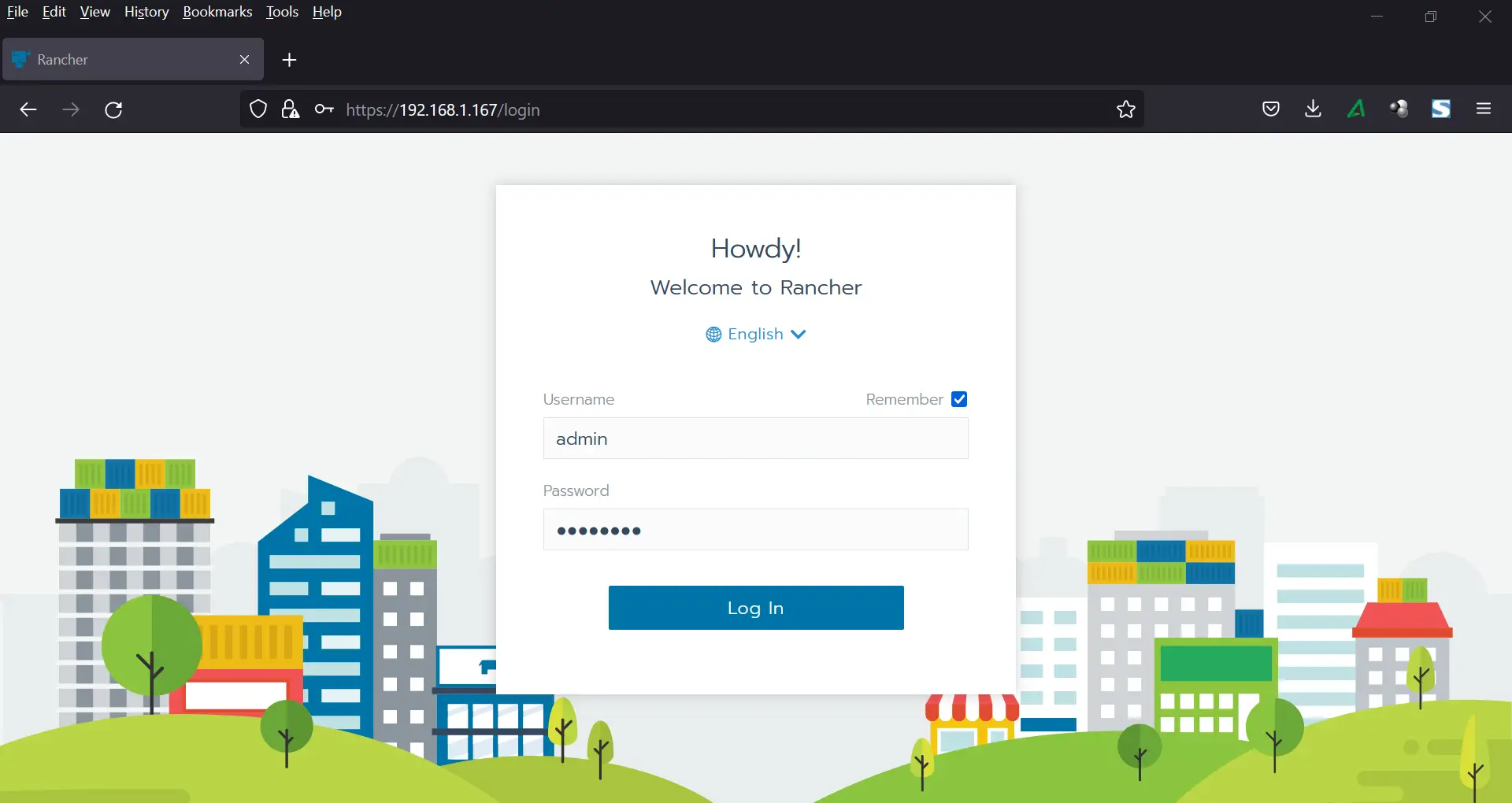Close the Rancher tab

tap(244, 60)
